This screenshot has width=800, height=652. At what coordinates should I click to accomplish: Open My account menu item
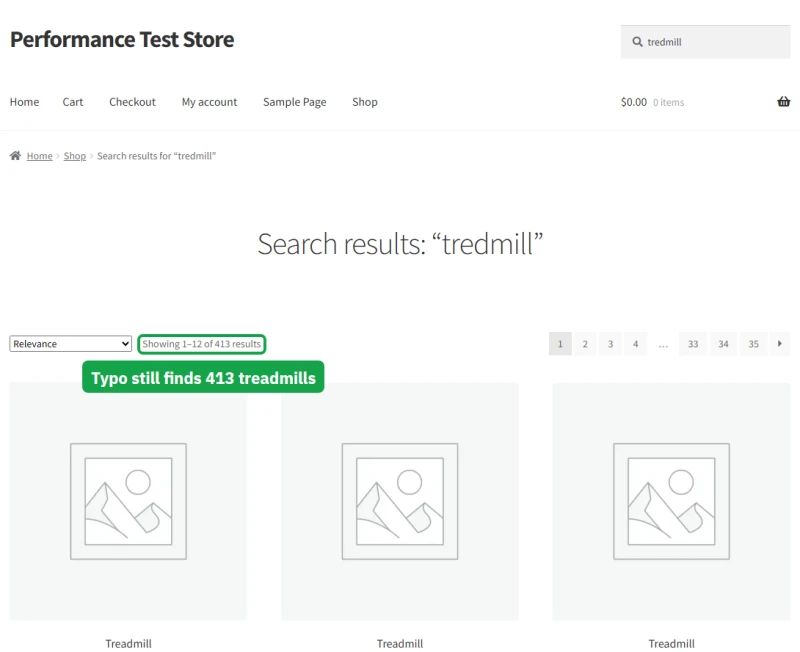click(x=209, y=102)
